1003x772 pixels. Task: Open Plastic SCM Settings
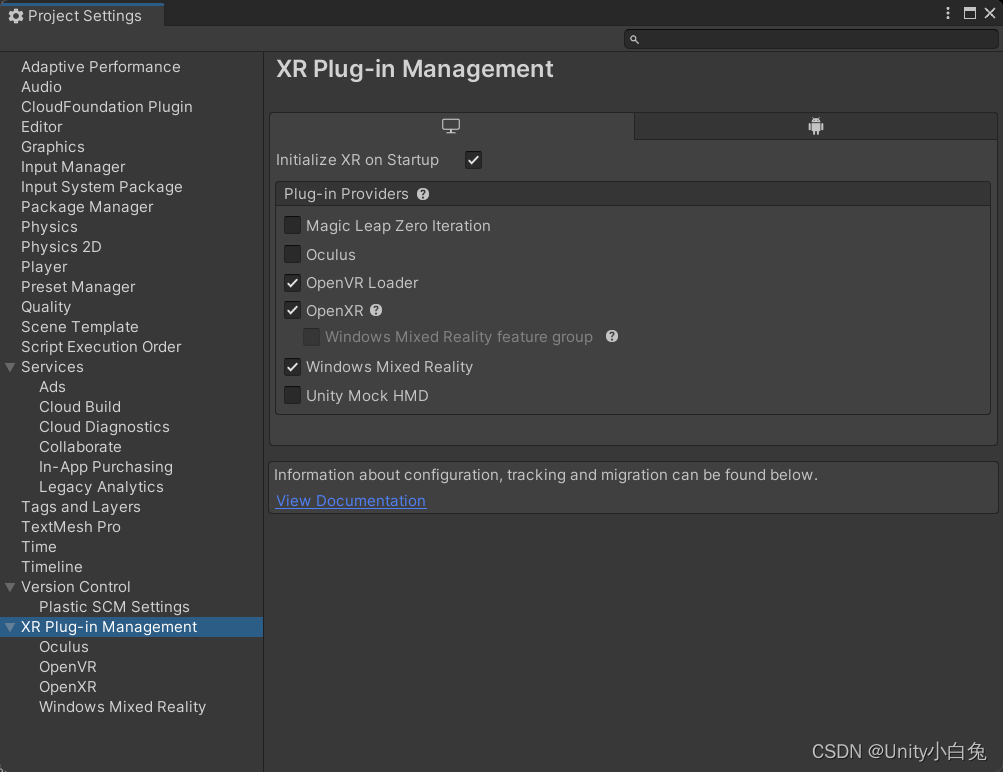pos(114,607)
